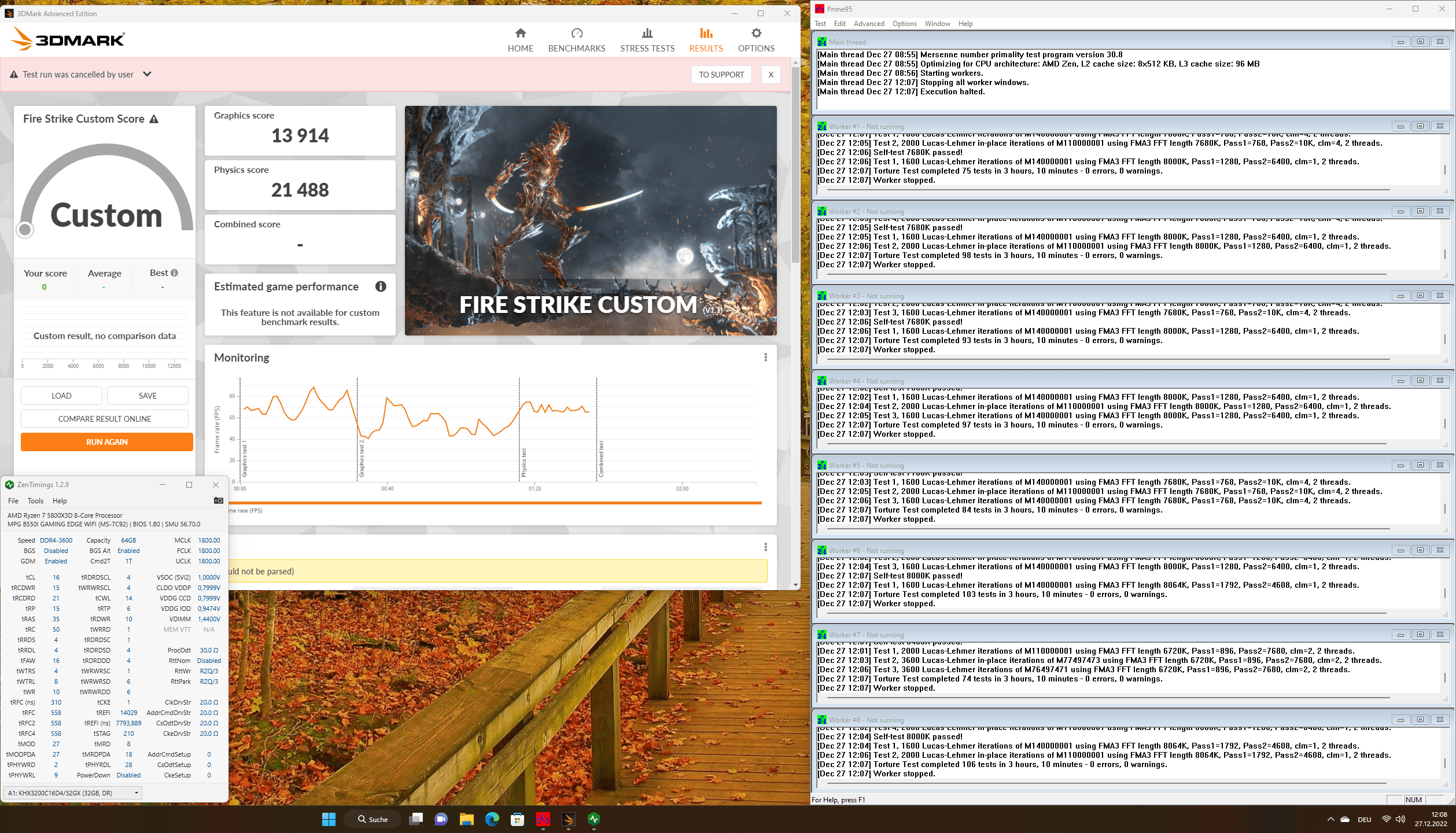Click the Worker #2 horizontal scrollbar
This screenshot has width=1456, height=833.
(x=1107, y=274)
